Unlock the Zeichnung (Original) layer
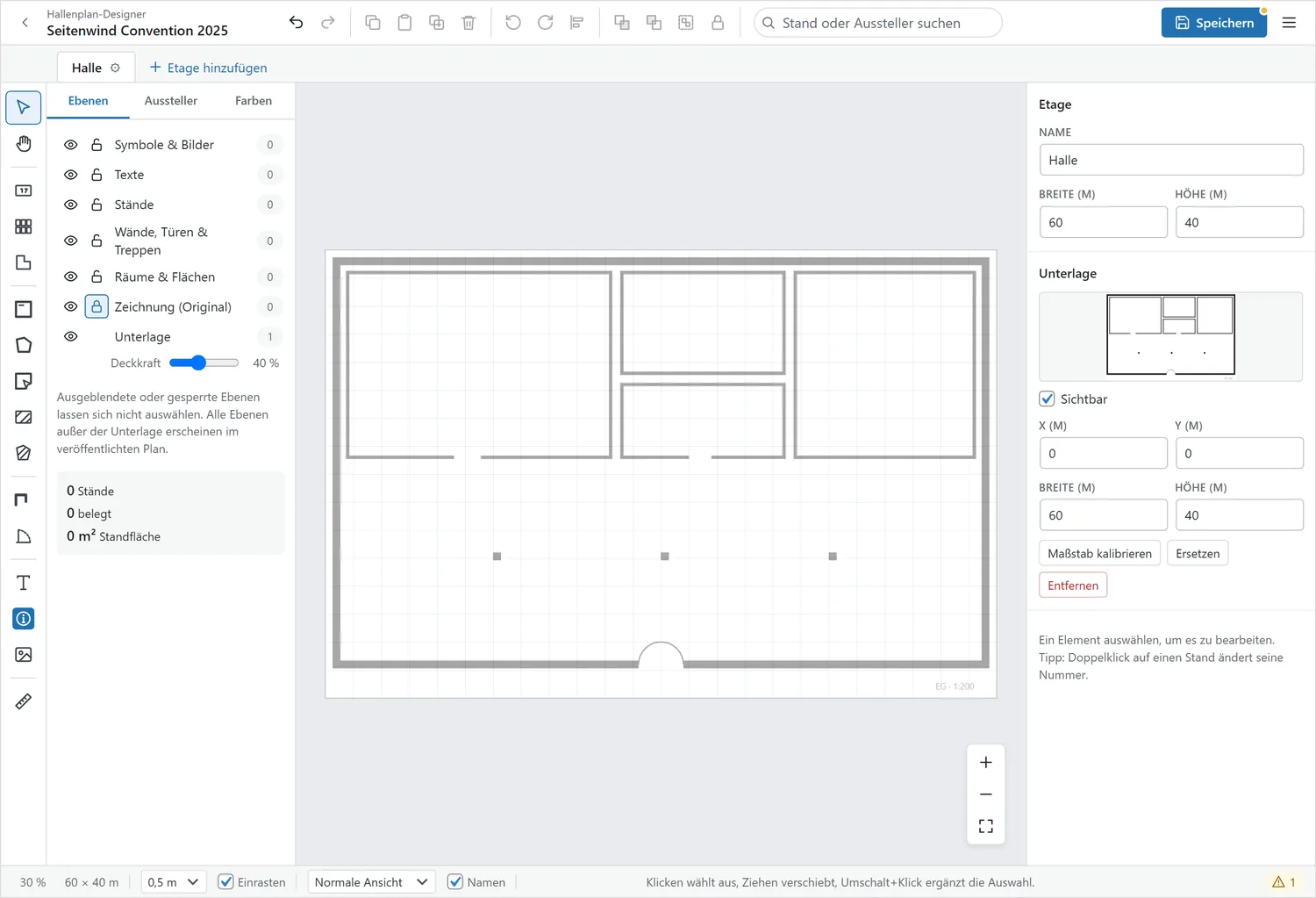Screen dimensions: 1316x898 click(x=97, y=307)
